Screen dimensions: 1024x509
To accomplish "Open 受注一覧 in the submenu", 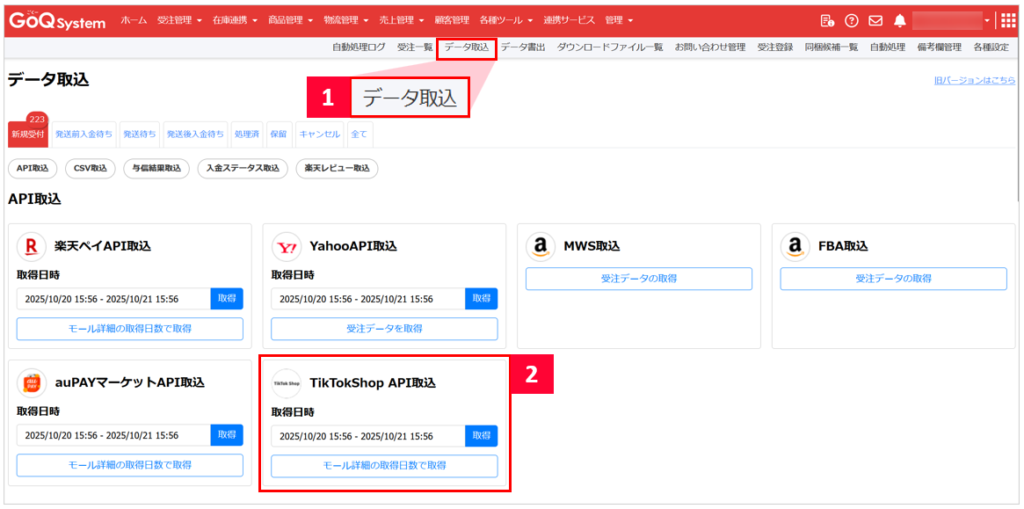I will tap(415, 47).
